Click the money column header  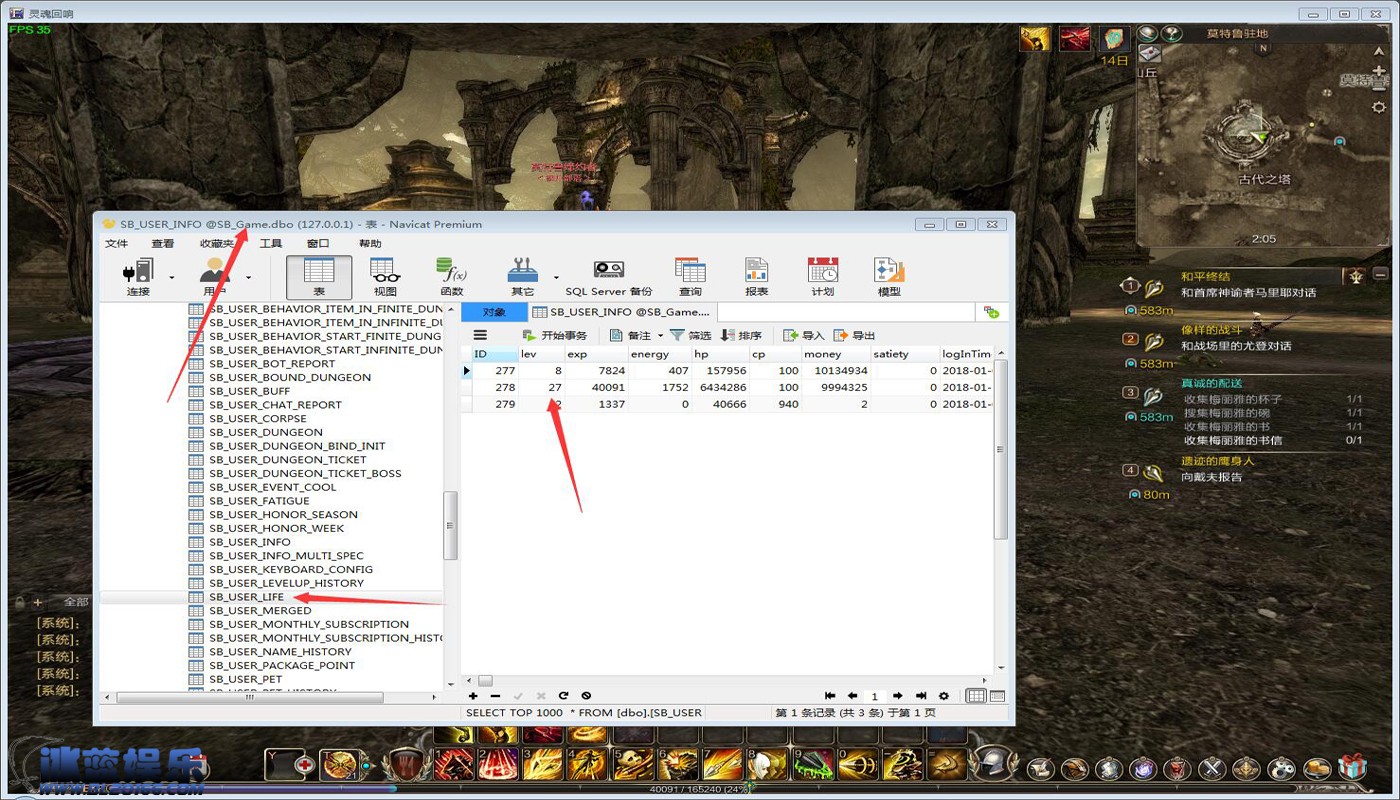pos(835,354)
